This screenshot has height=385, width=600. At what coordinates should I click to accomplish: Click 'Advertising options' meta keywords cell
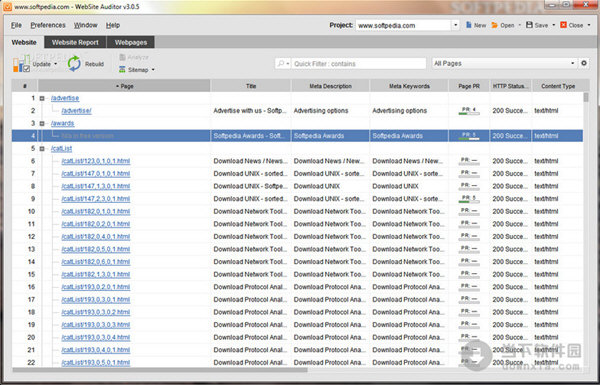399,111
